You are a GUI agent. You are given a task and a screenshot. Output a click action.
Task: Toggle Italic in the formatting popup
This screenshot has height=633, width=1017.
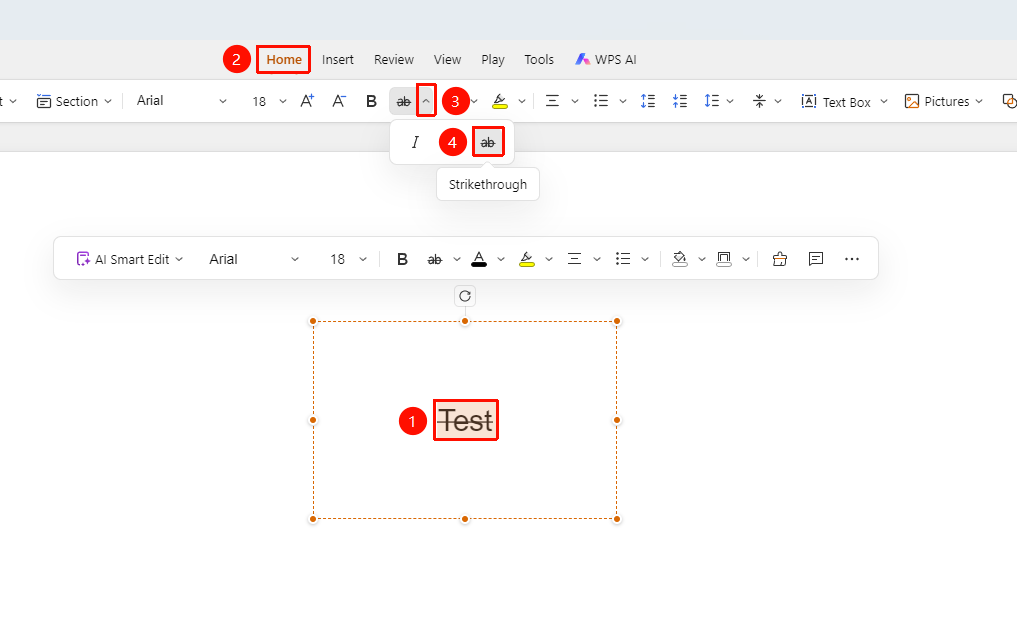click(415, 142)
